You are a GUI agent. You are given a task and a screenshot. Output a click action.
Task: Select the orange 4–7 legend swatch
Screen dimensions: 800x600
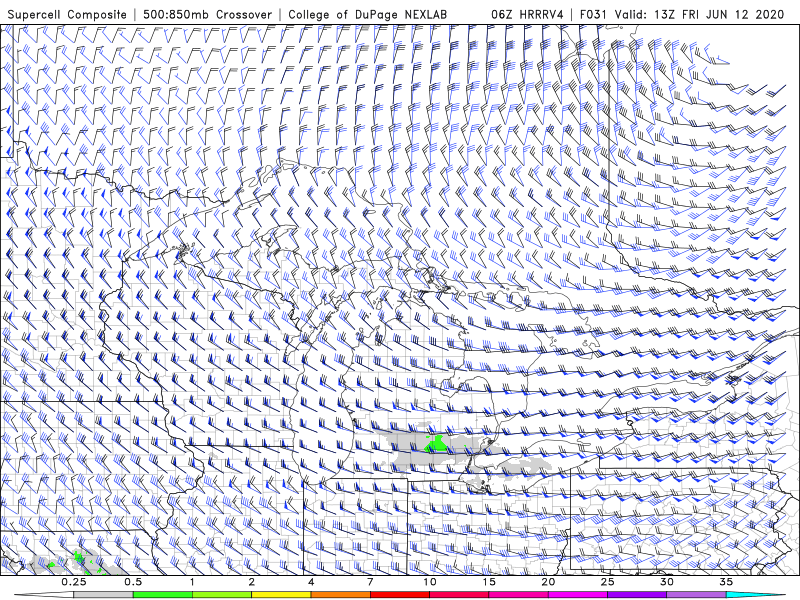[340, 595]
